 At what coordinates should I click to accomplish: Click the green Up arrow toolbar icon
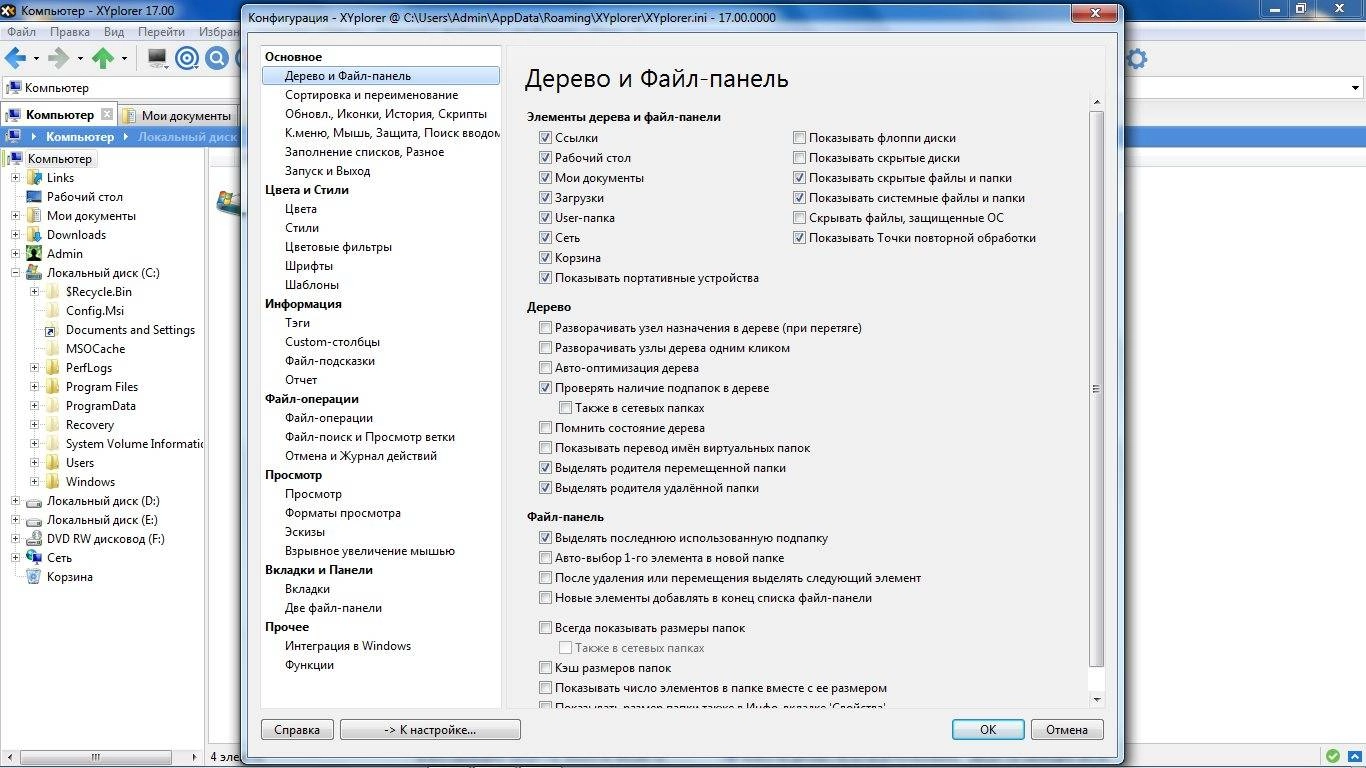[x=103, y=58]
